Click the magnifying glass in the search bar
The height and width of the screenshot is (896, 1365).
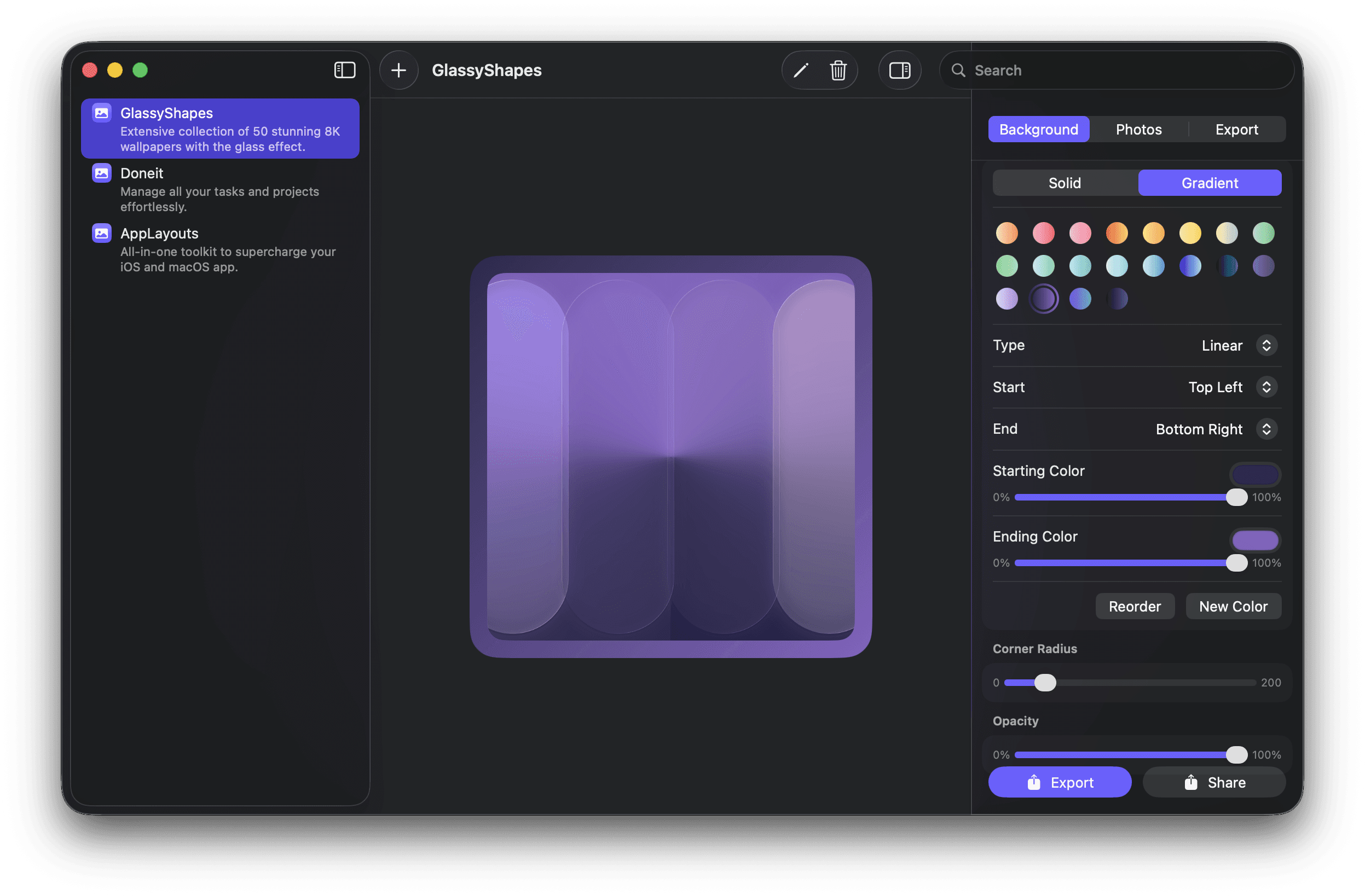[958, 70]
